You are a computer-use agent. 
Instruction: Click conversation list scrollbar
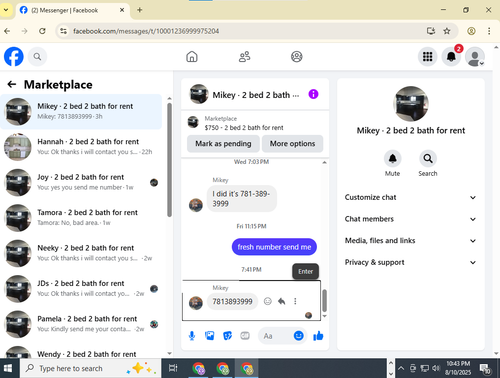click(169, 160)
